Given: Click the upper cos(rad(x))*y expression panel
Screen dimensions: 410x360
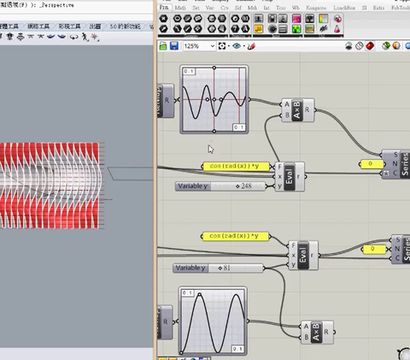Looking at the screenshot, I should pos(236,166).
